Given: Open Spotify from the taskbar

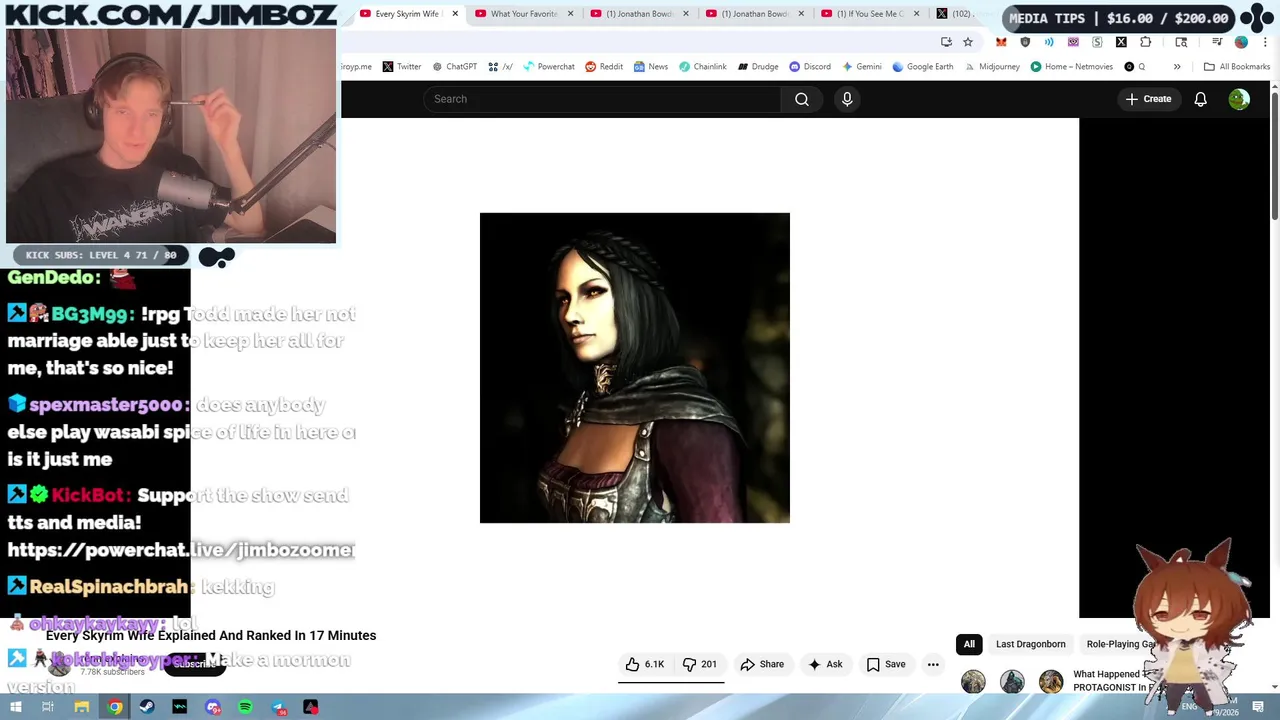Looking at the screenshot, I should coord(246,707).
